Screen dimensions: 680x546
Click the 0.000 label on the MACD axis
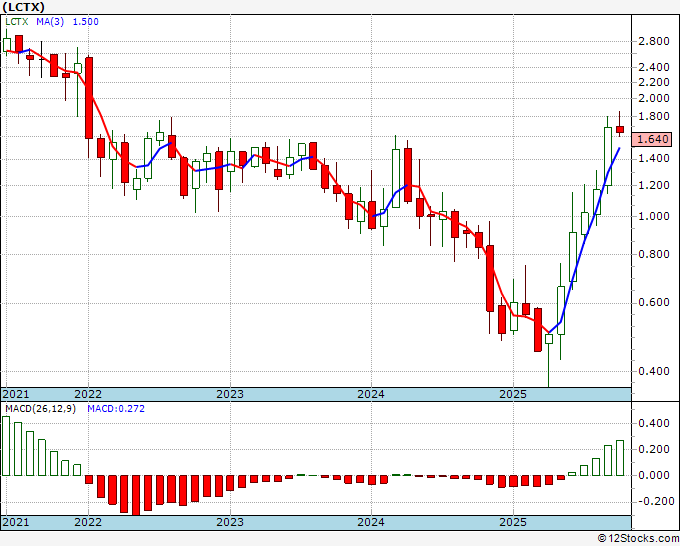tap(654, 475)
